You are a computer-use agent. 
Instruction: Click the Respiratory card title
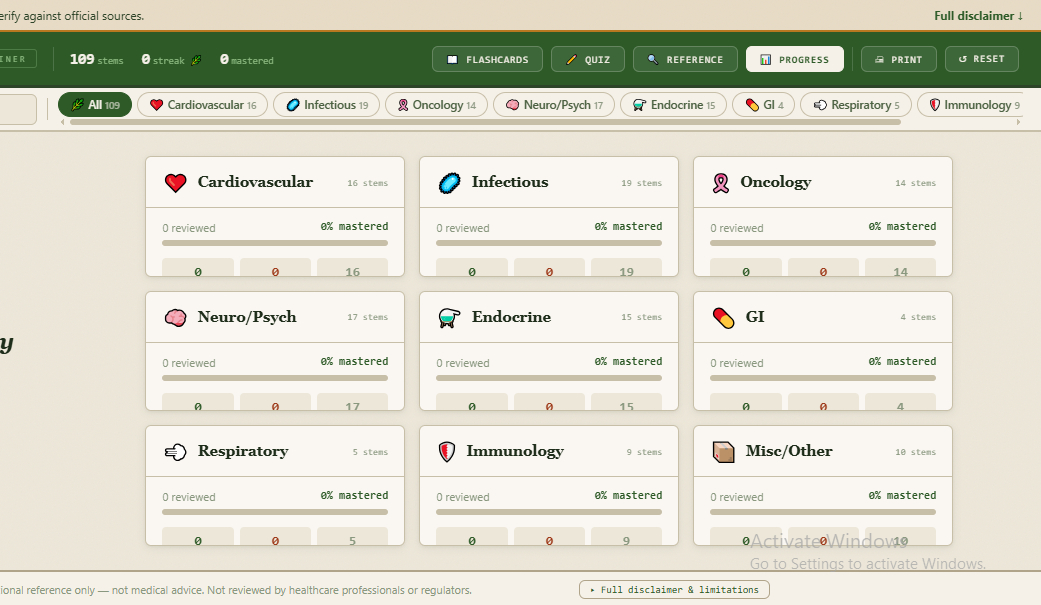pos(243,452)
